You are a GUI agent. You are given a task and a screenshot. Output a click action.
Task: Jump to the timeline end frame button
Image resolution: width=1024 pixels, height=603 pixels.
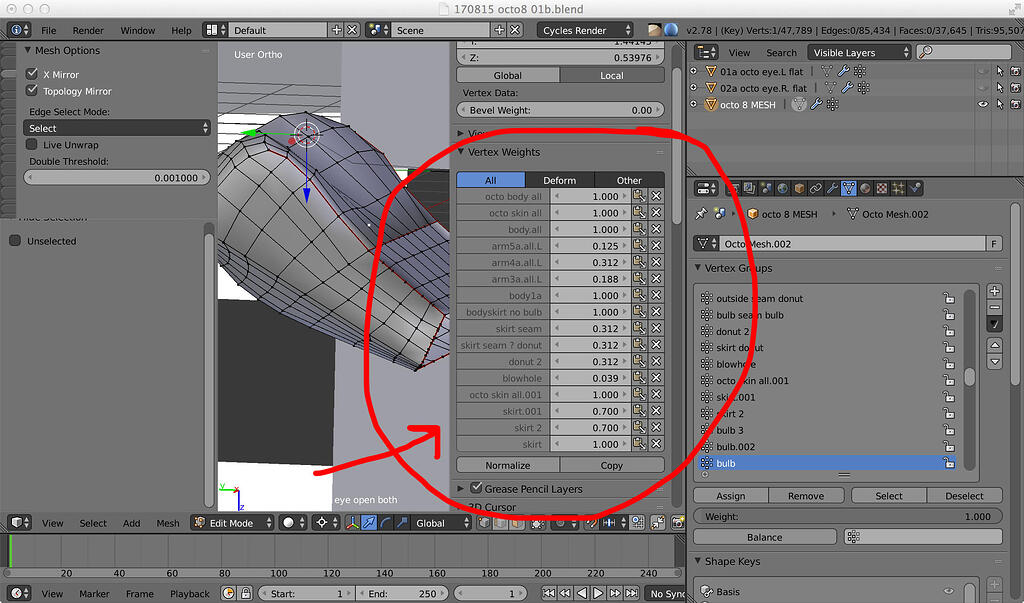click(631, 593)
